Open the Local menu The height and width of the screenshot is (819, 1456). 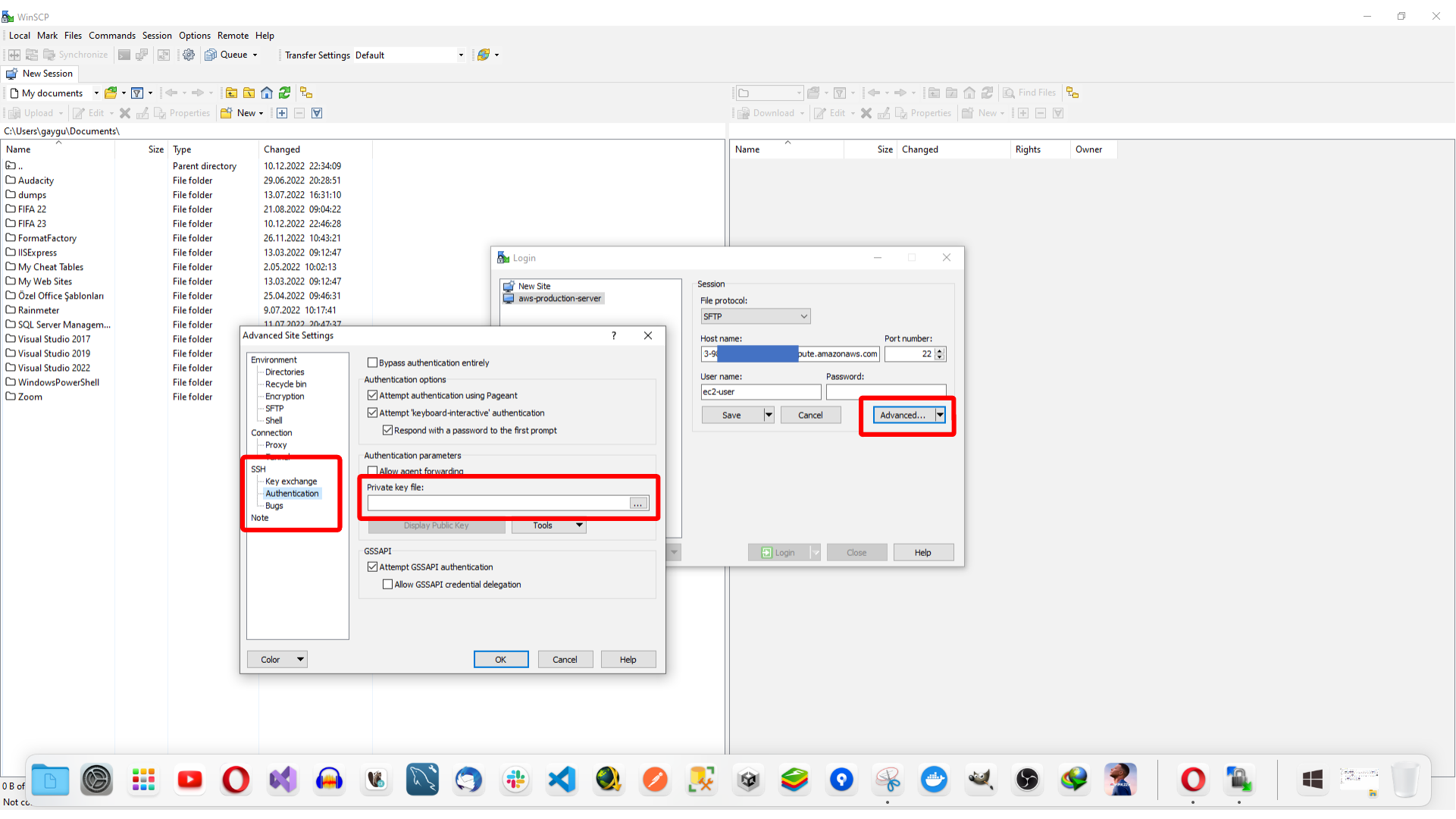click(20, 36)
